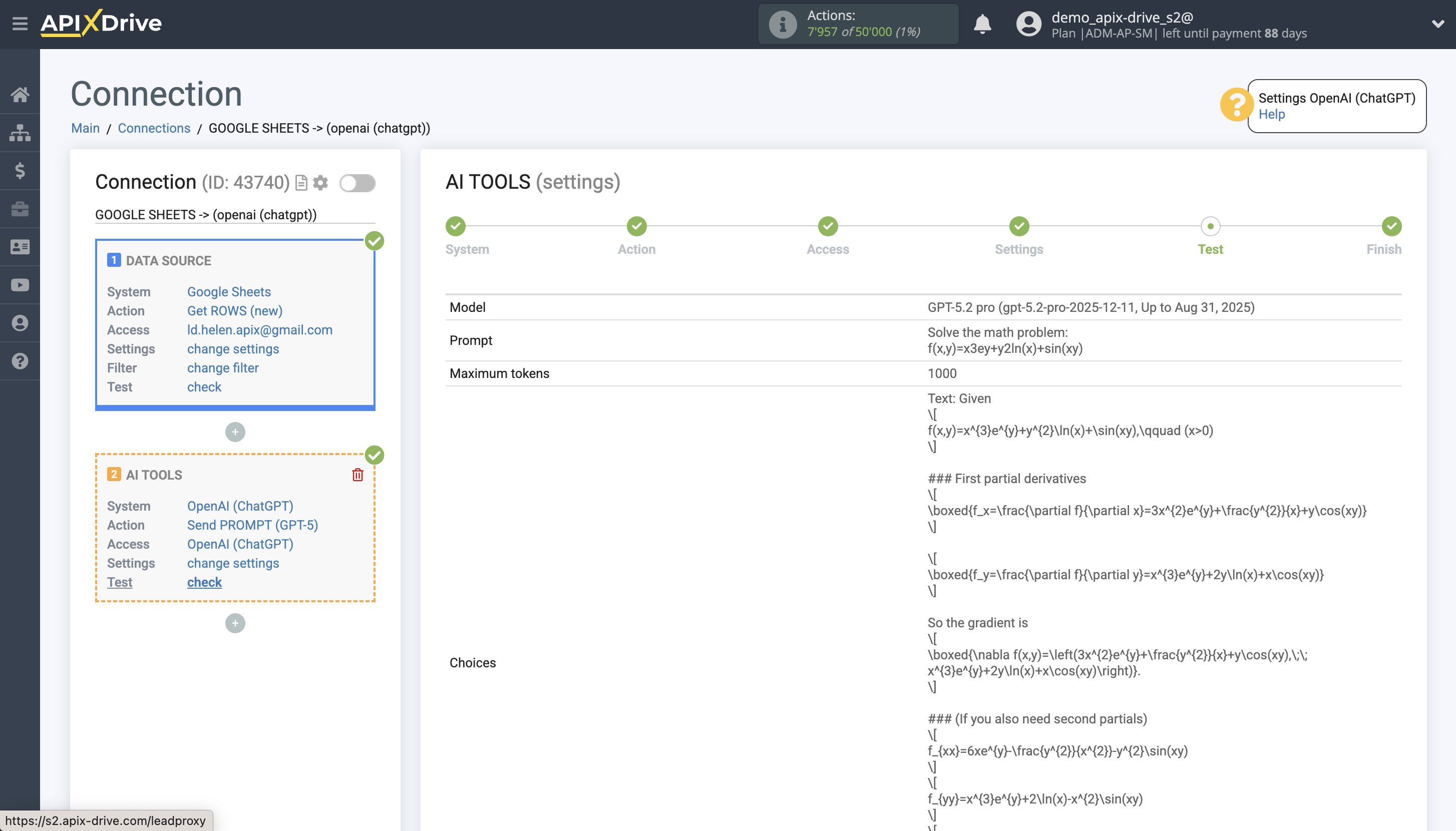Screen dimensions: 1456x831
Task: Open the contacts card sidebar icon
Action: 21,247
